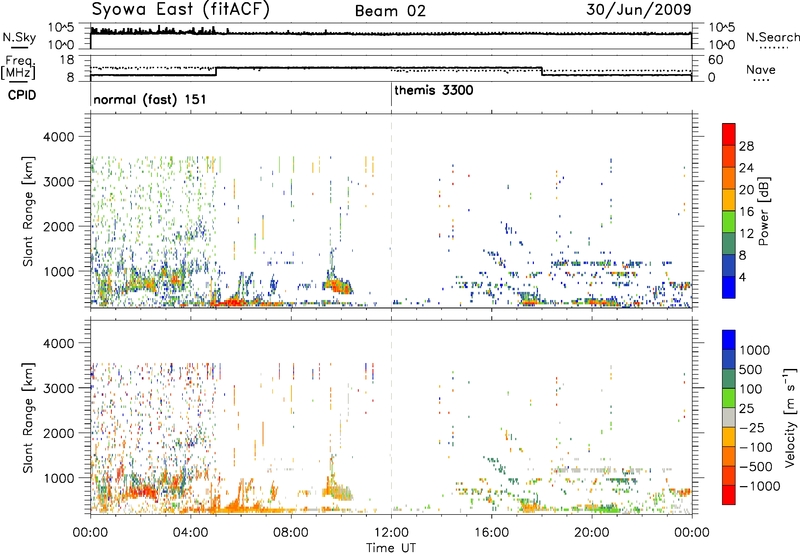Click the 'Power [dB]' color bar title
Viewport: 800px width, 554px height.
click(x=763, y=211)
